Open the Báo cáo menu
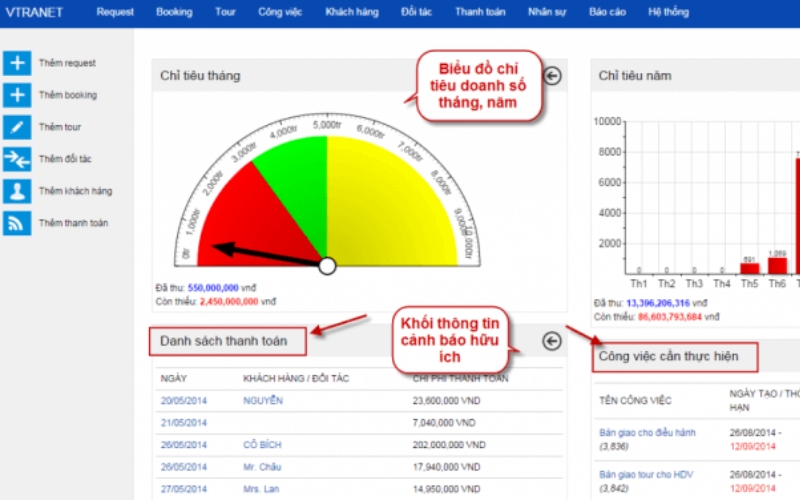The width and height of the screenshot is (800, 500). tap(607, 12)
